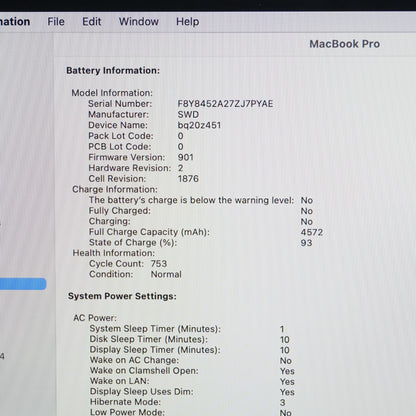Screen dimensions: 416x416
Task: Click the AC Power section label
Action: pos(95,318)
